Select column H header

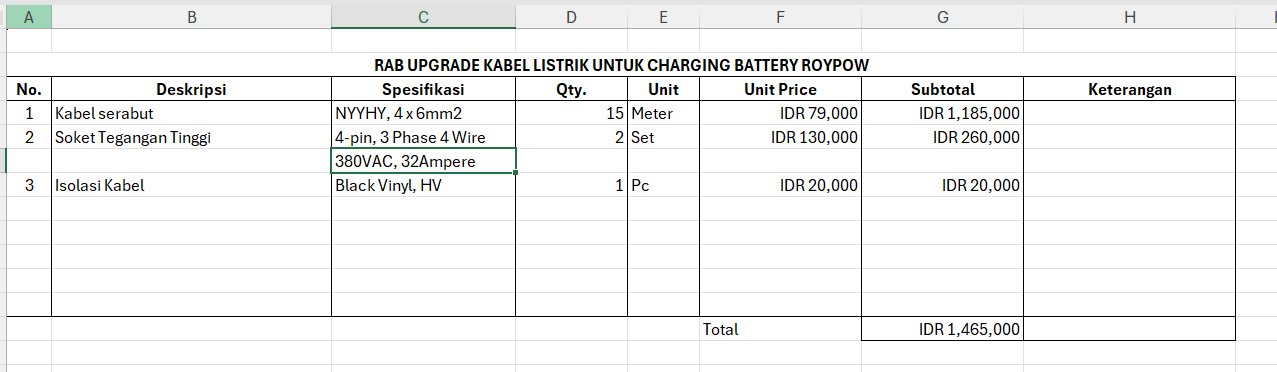1129,17
